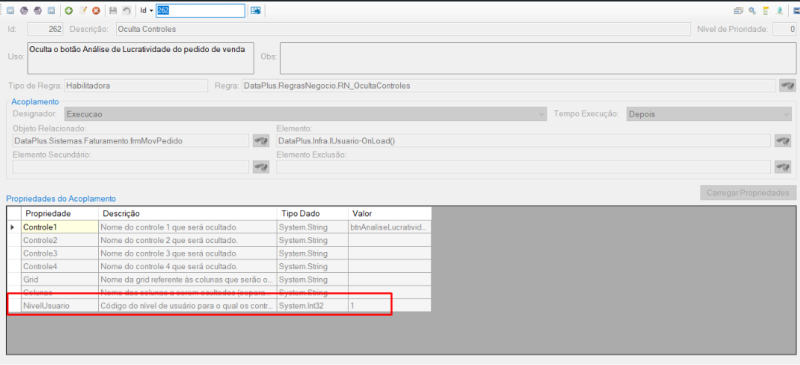Click the Objeto Relacionado field frmMovPedido
This screenshot has height=365, width=800.
[131, 140]
